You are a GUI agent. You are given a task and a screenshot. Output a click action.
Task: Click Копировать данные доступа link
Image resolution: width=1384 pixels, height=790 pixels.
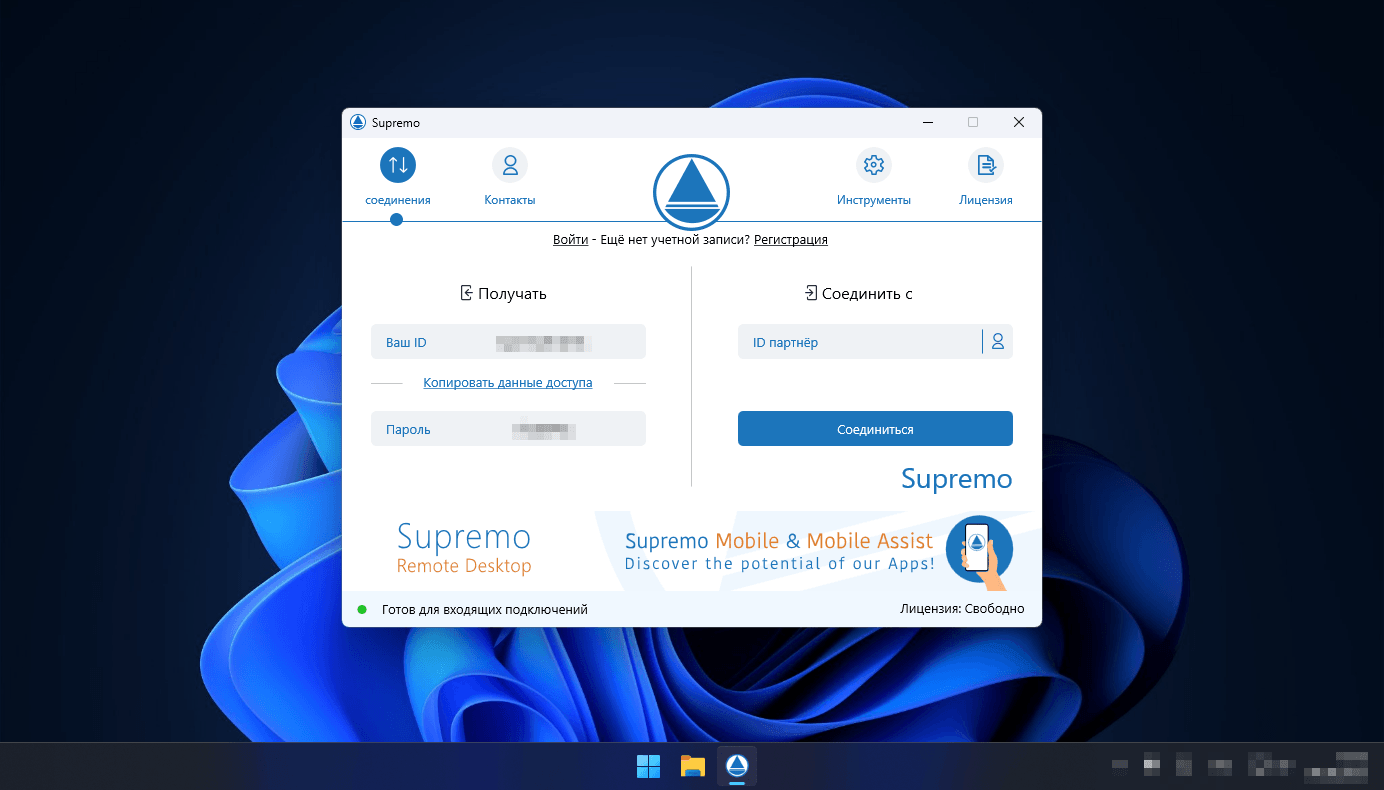click(508, 383)
